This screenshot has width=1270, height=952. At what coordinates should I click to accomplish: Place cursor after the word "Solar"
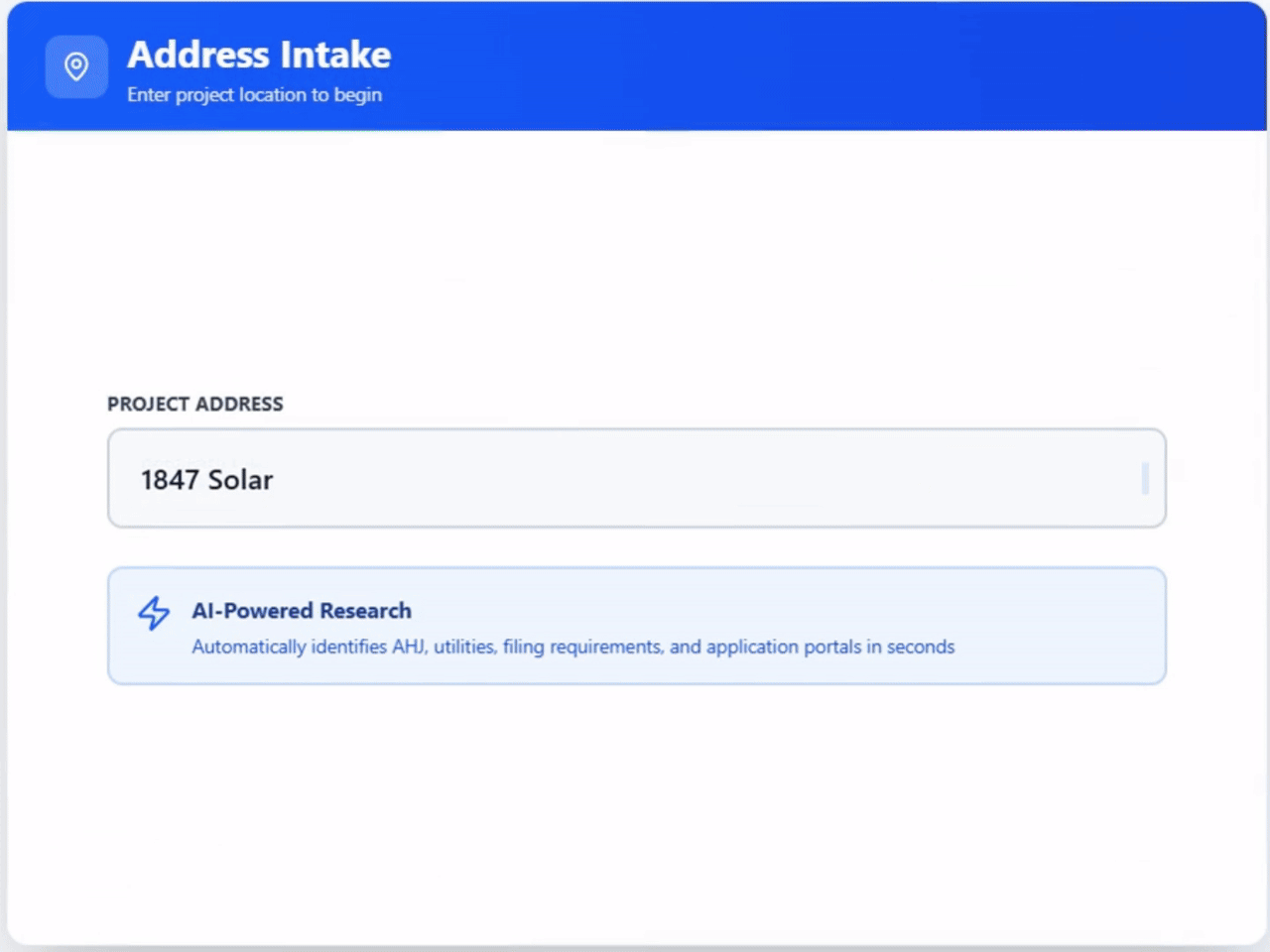[275, 480]
